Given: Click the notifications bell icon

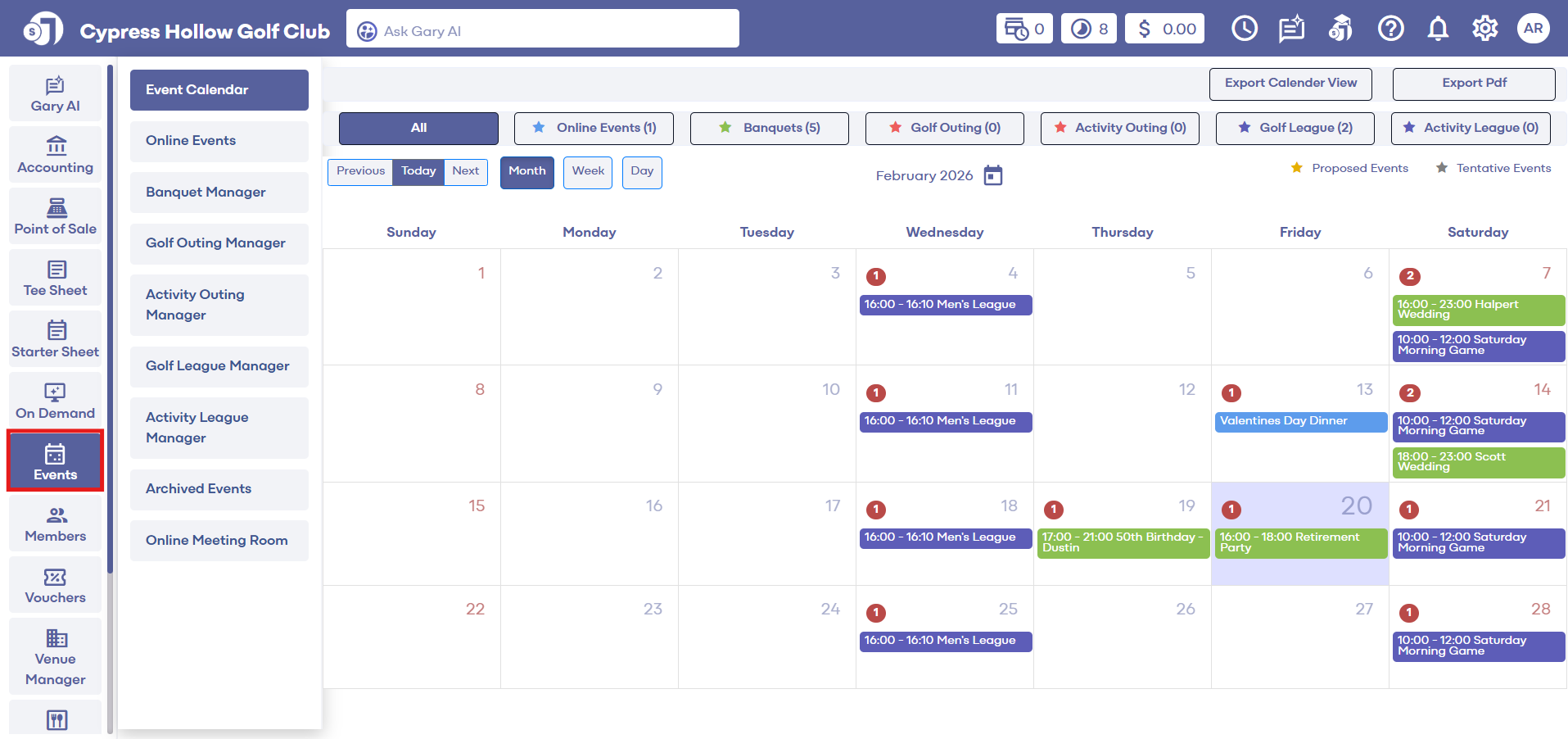Looking at the screenshot, I should [1438, 29].
